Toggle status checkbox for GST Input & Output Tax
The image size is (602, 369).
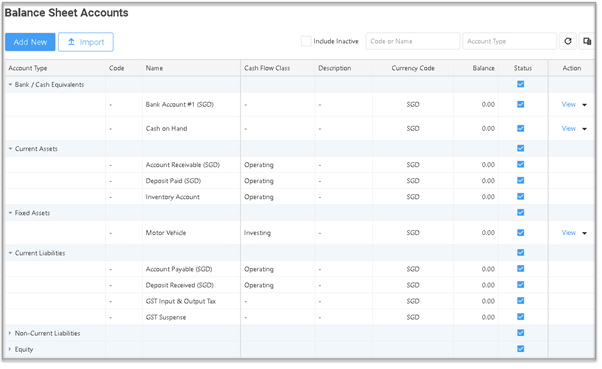521,301
